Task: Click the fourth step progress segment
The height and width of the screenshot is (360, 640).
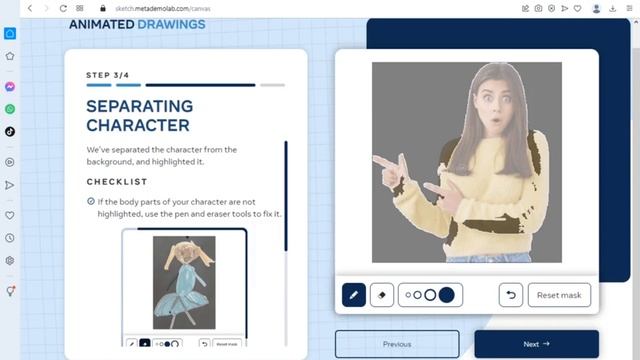Action: [273, 85]
